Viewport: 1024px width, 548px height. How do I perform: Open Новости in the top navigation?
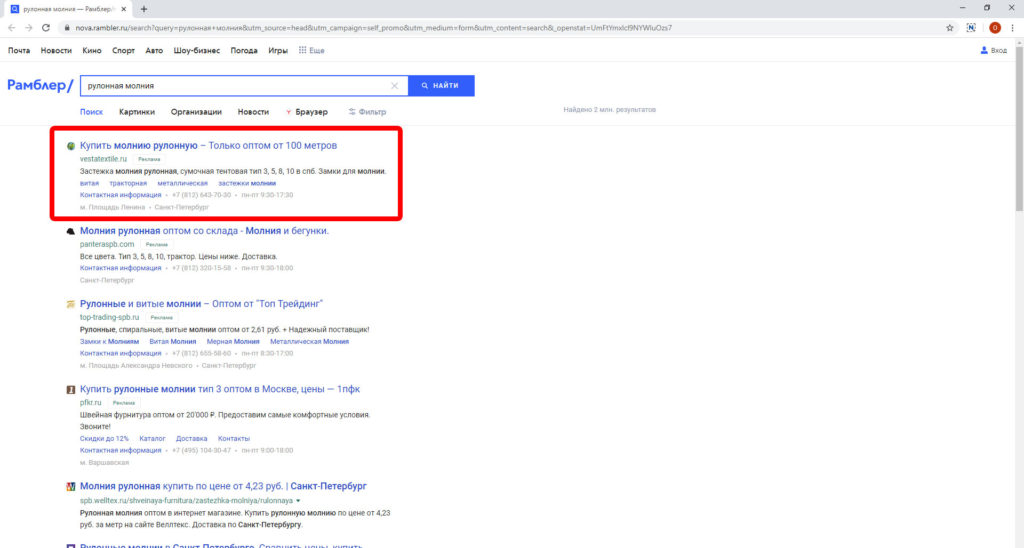[x=56, y=50]
